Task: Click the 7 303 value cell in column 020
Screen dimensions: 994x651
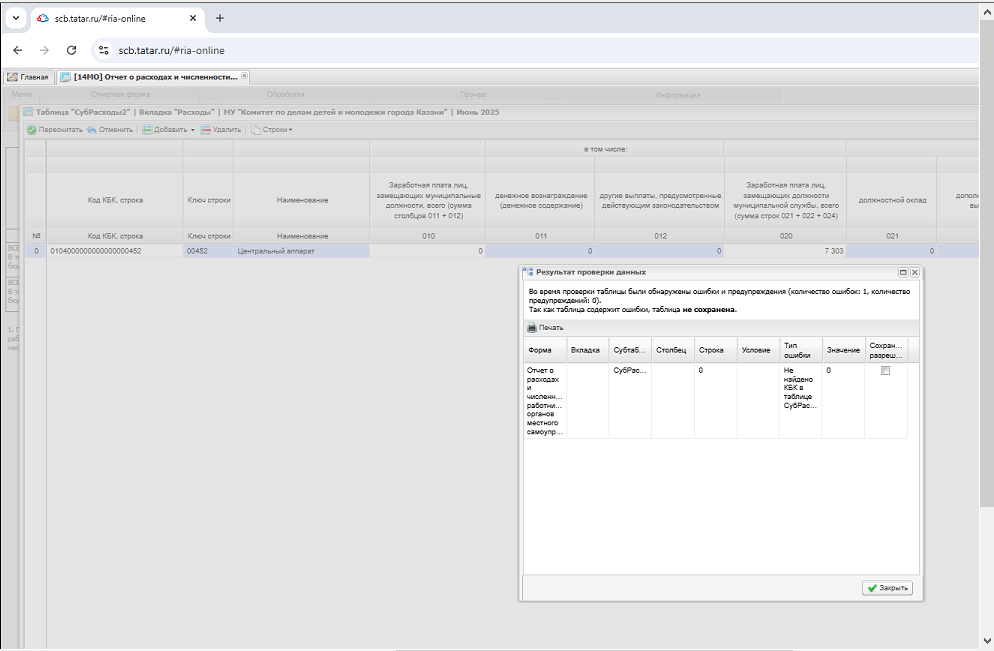Action: pyautogui.click(x=785, y=251)
